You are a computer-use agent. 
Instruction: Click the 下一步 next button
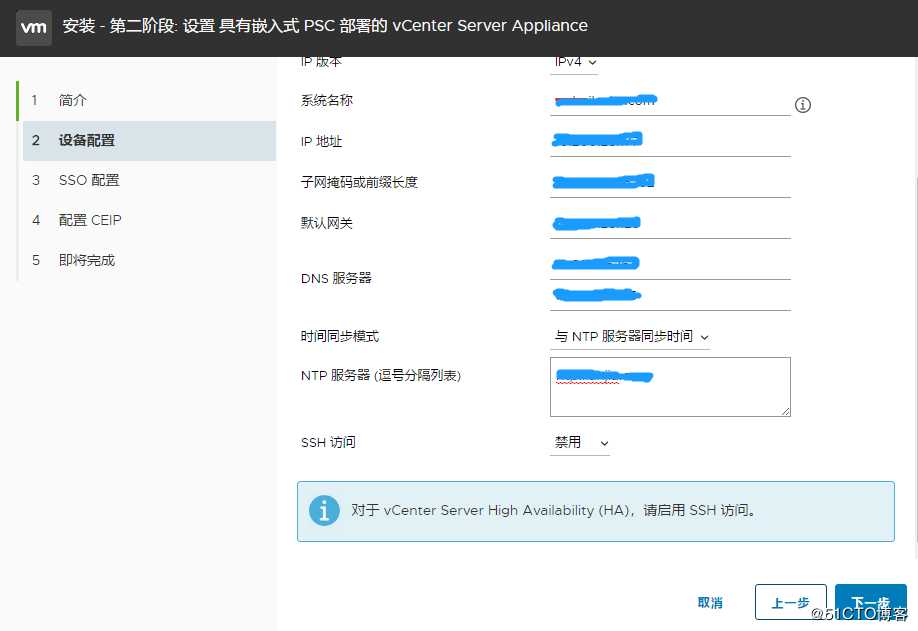[871, 602]
